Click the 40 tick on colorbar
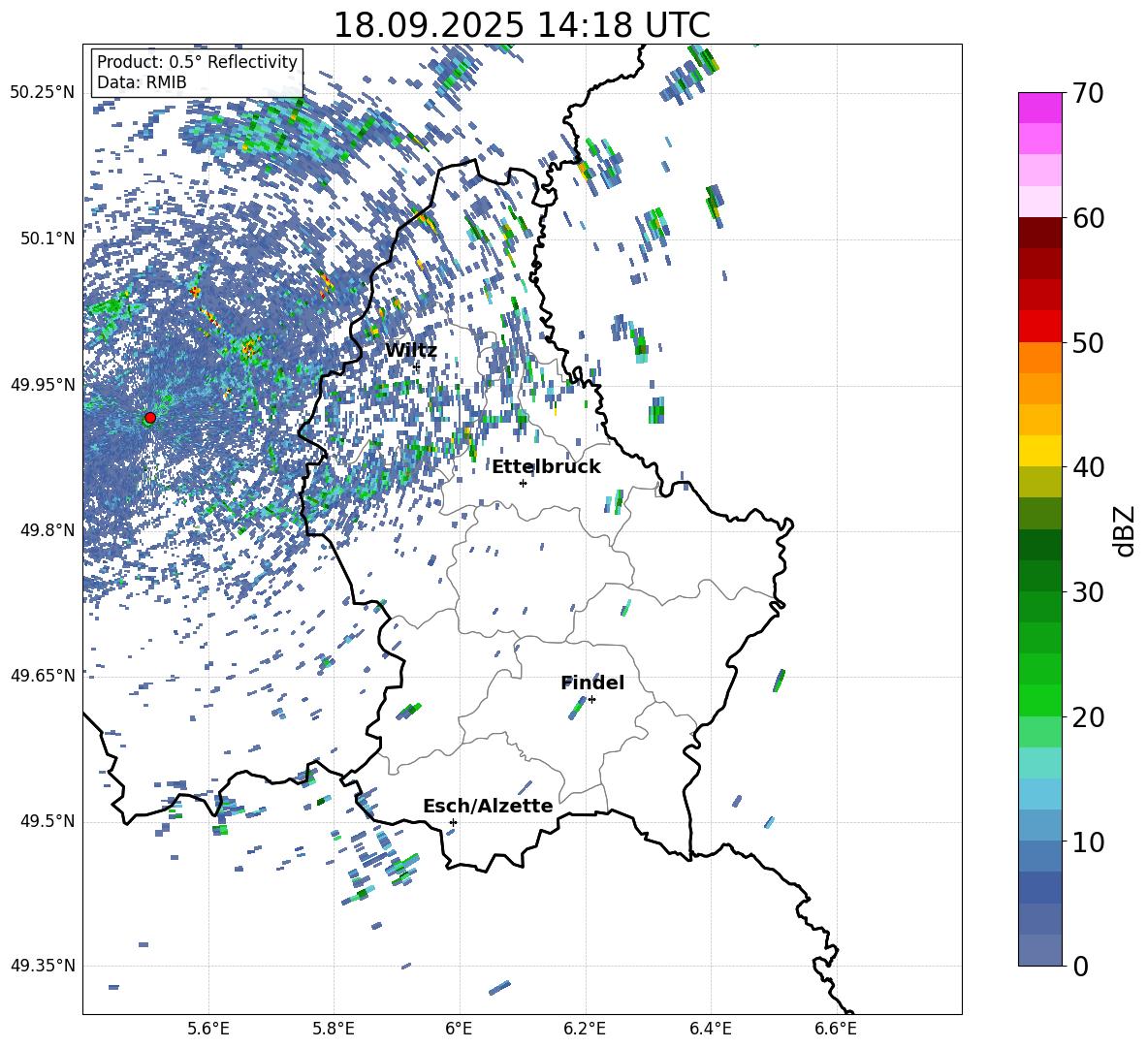The image size is (1148, 1048). click(x=1088, y=467)
